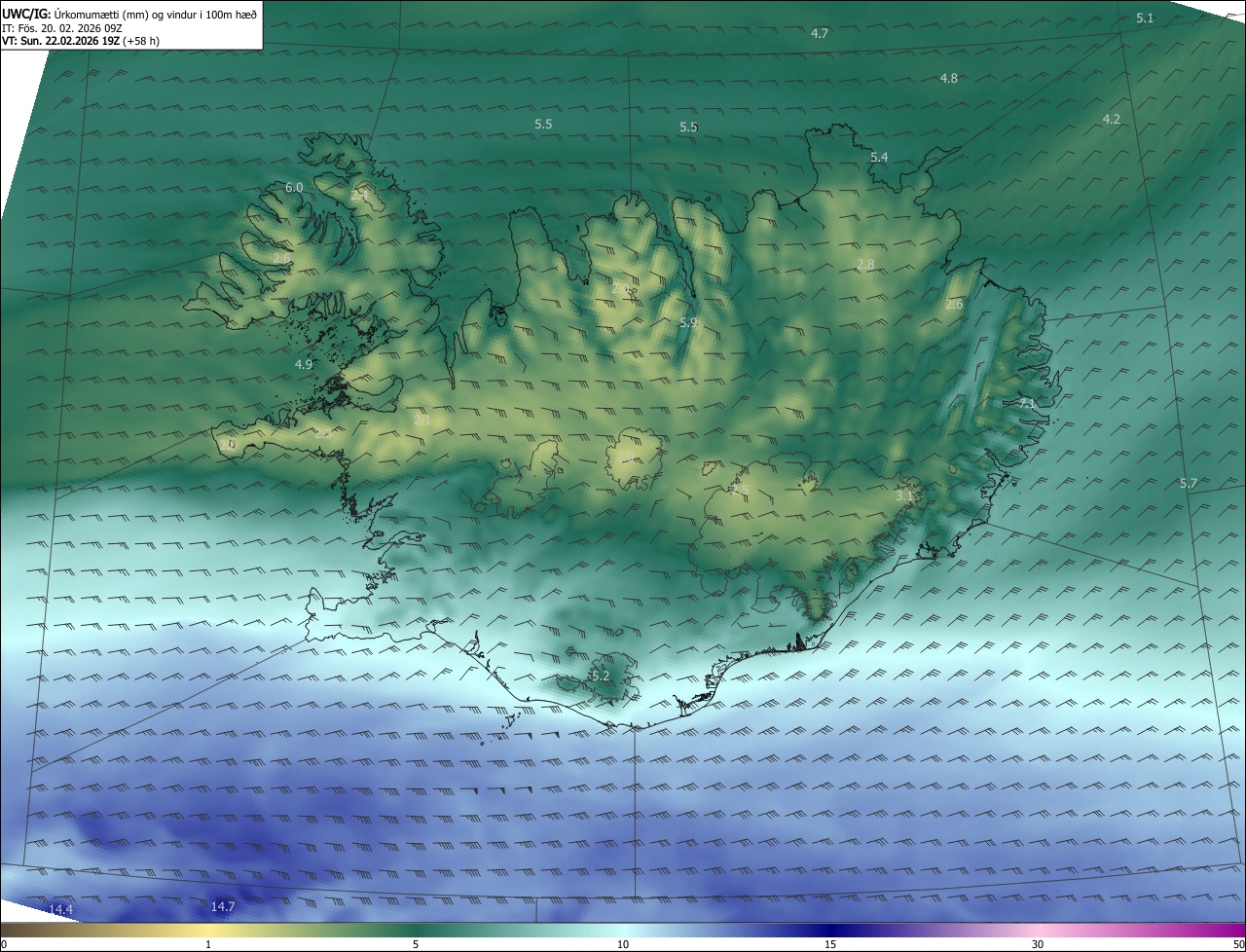Click the "2.8" value label
Image resolution: width=1246 pixels, height=952 pixels.
(865, 265)
